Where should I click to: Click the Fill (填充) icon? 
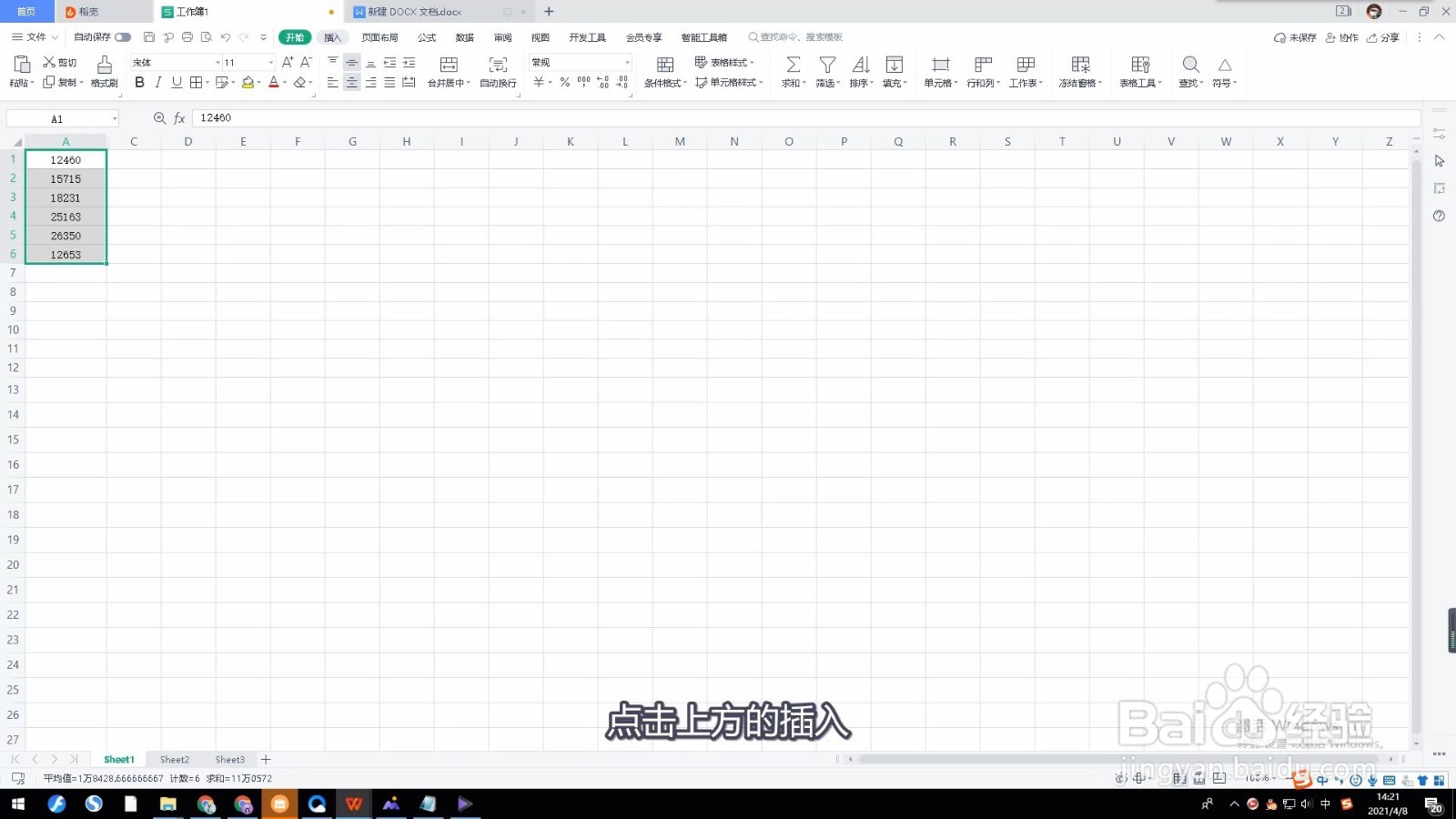pyautogui.click(x=895, y=64)
